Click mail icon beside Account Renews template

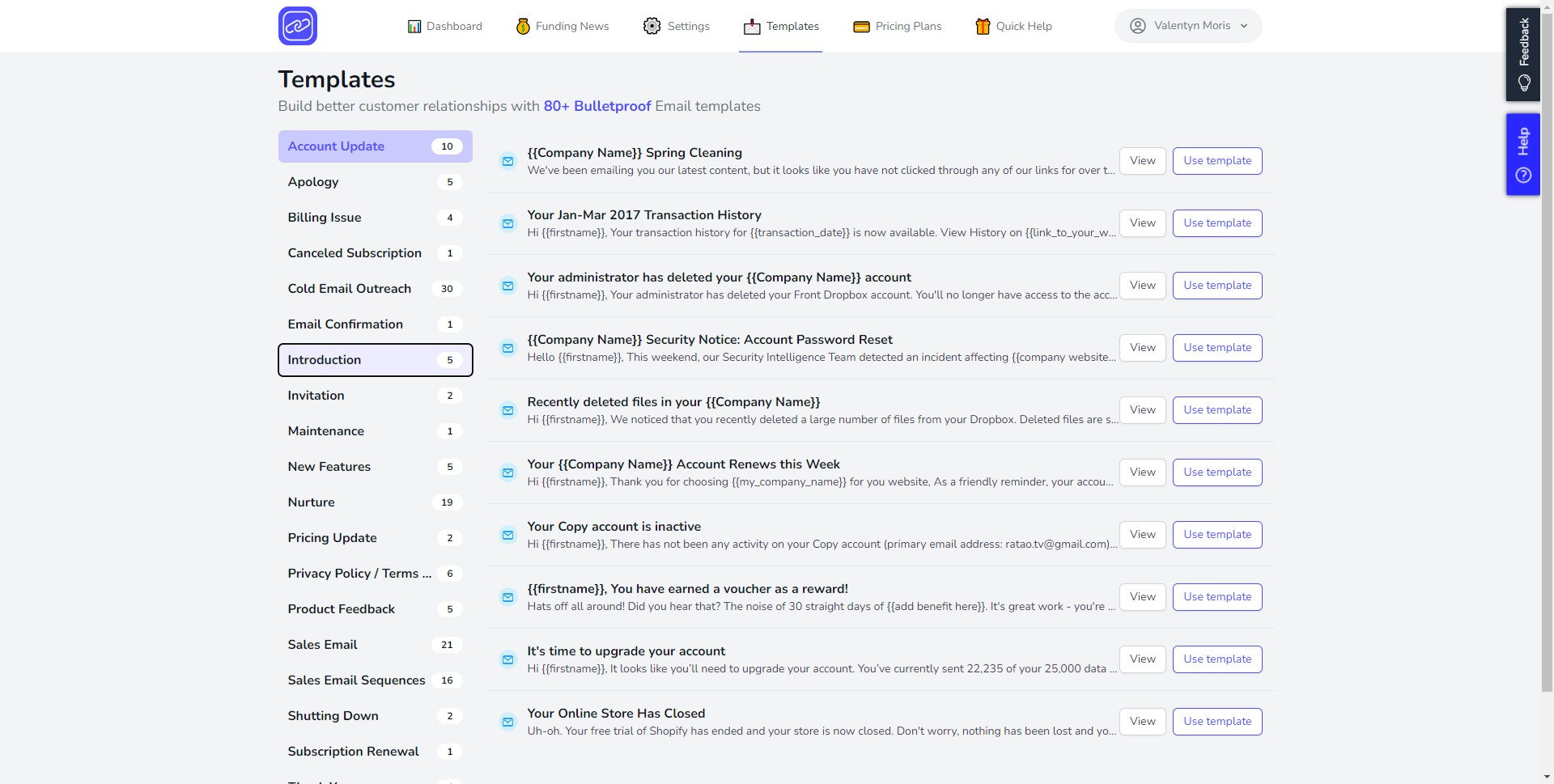pyautogui.click(x=507, y=473)
